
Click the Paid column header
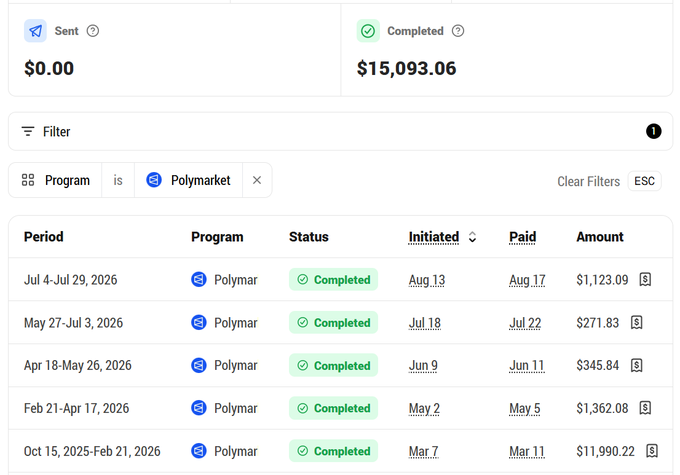(523, 237)
